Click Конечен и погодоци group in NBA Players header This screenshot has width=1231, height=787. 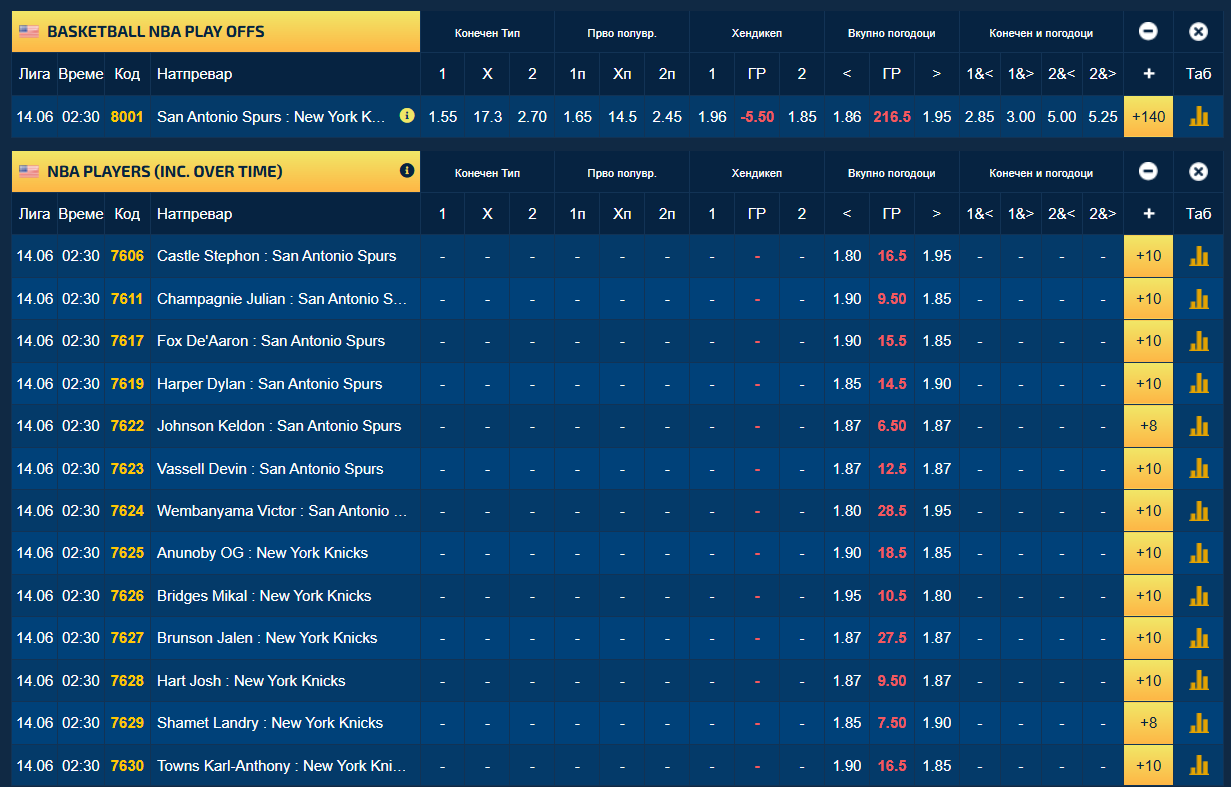pyautogui.click(x=1041, y=173)
